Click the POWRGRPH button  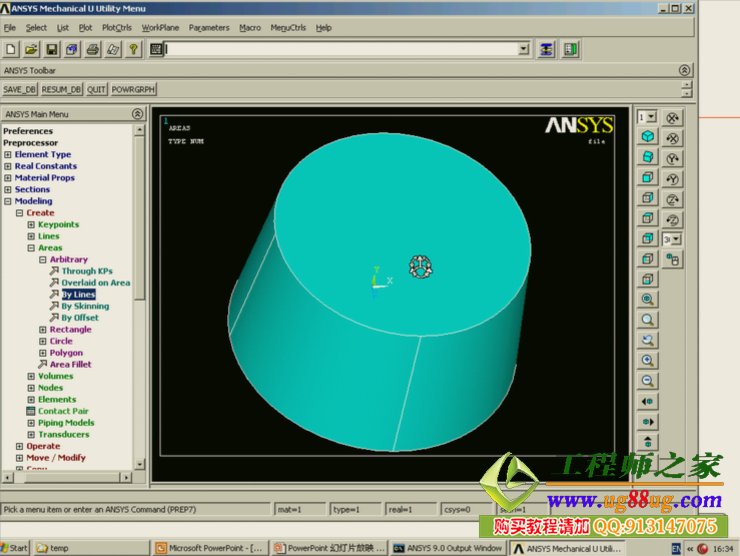click(133, 89)
